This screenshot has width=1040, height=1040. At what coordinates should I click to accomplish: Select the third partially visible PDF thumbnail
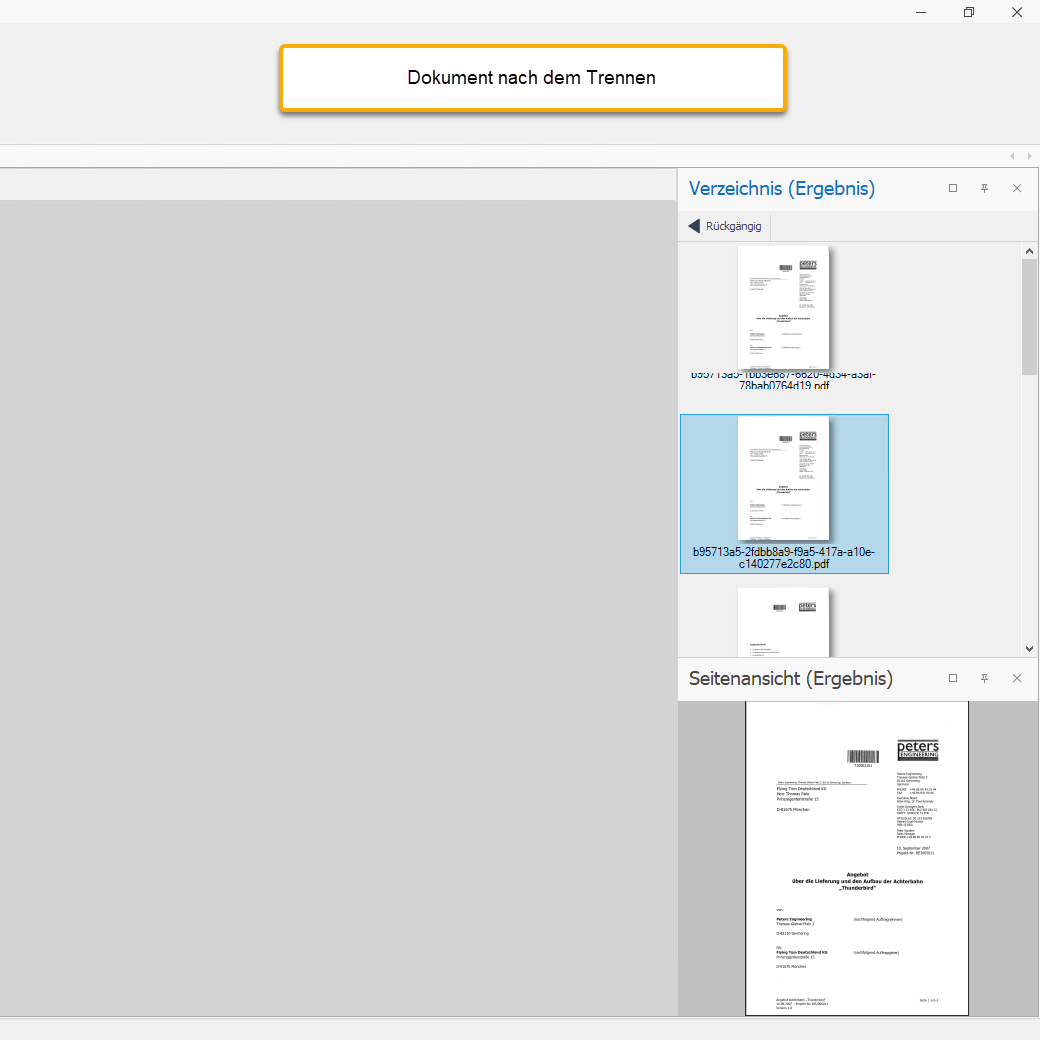783,620
